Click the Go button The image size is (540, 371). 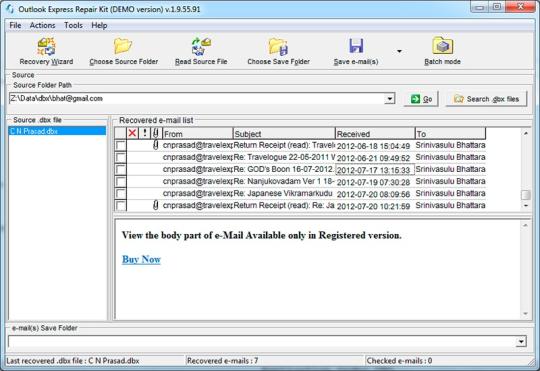[421, 99]
